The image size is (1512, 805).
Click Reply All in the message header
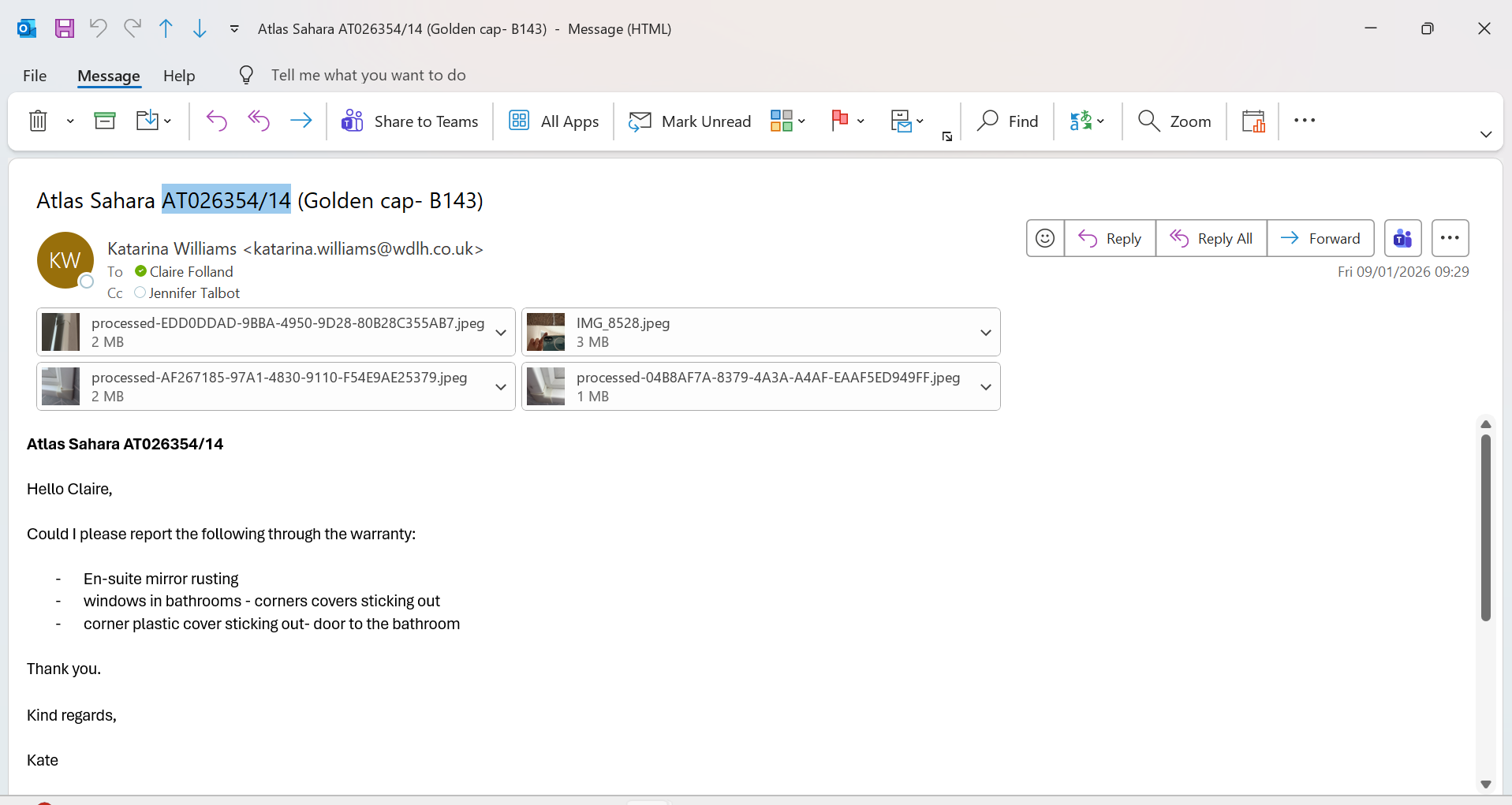pos(1211,238)
